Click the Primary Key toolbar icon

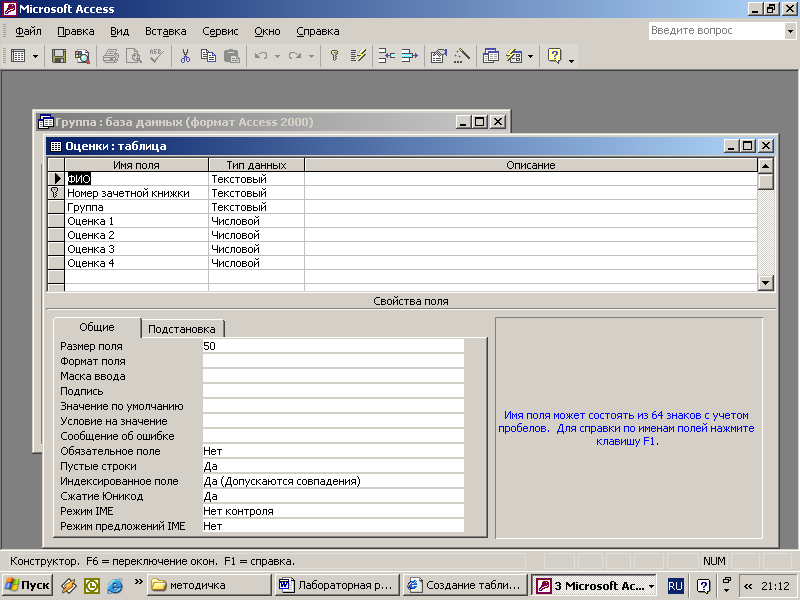coord(334,56)
